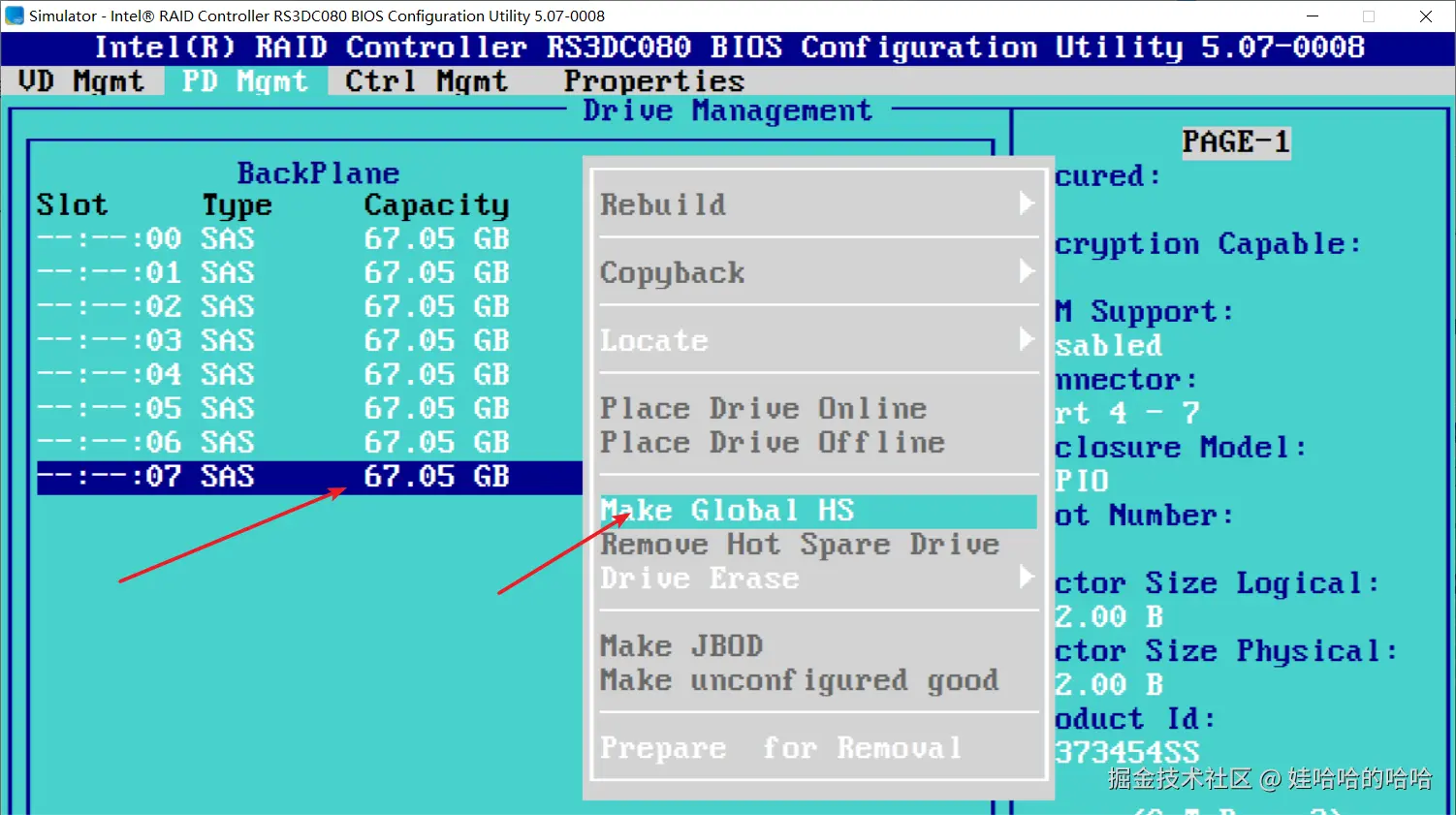The height and width of the screenshot is (815, 1456).
Task: Click the Type column header
Action: point(237,205)
